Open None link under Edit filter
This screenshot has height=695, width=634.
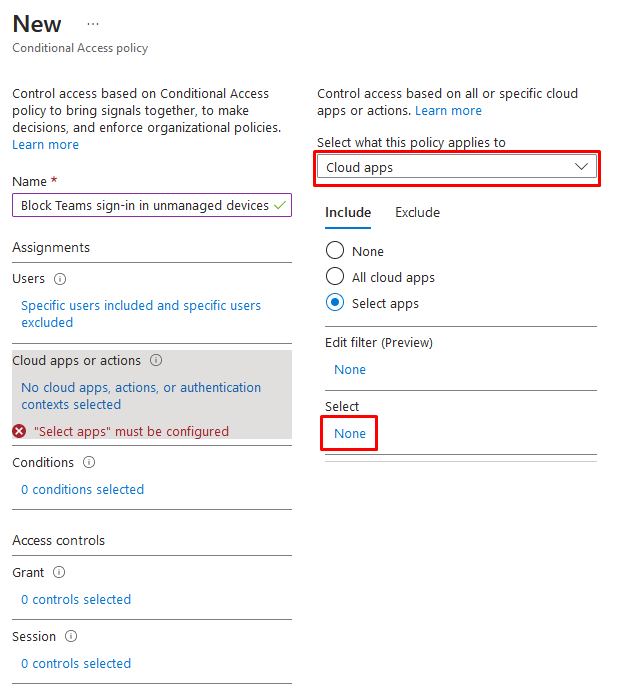coord(350,369)
